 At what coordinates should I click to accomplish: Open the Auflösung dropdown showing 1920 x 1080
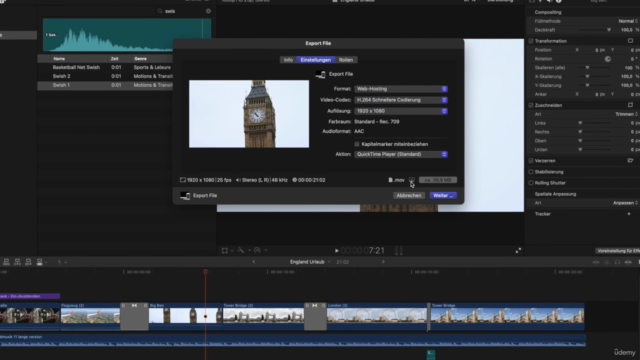(401, 111)
